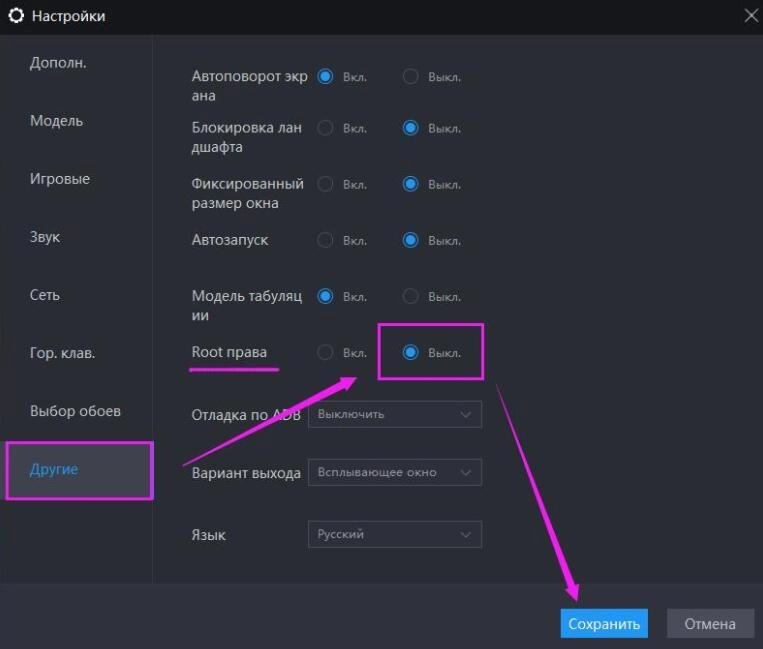Enable Root права by selecting Вкл.
The width and height of the screenshot is (763, 649).
coord(325,352)
